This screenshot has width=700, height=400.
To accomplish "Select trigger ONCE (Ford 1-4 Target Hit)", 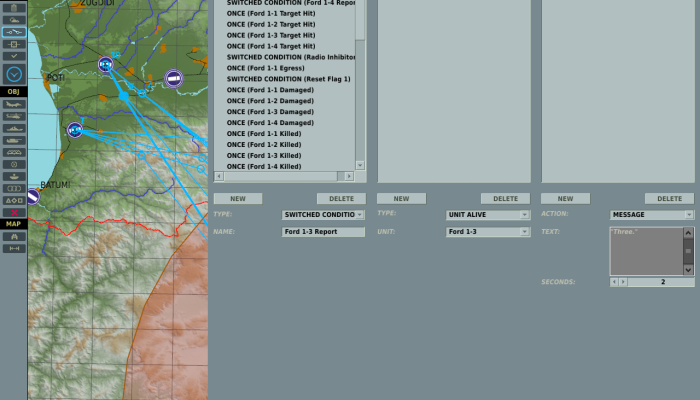I will coord(271,46).
